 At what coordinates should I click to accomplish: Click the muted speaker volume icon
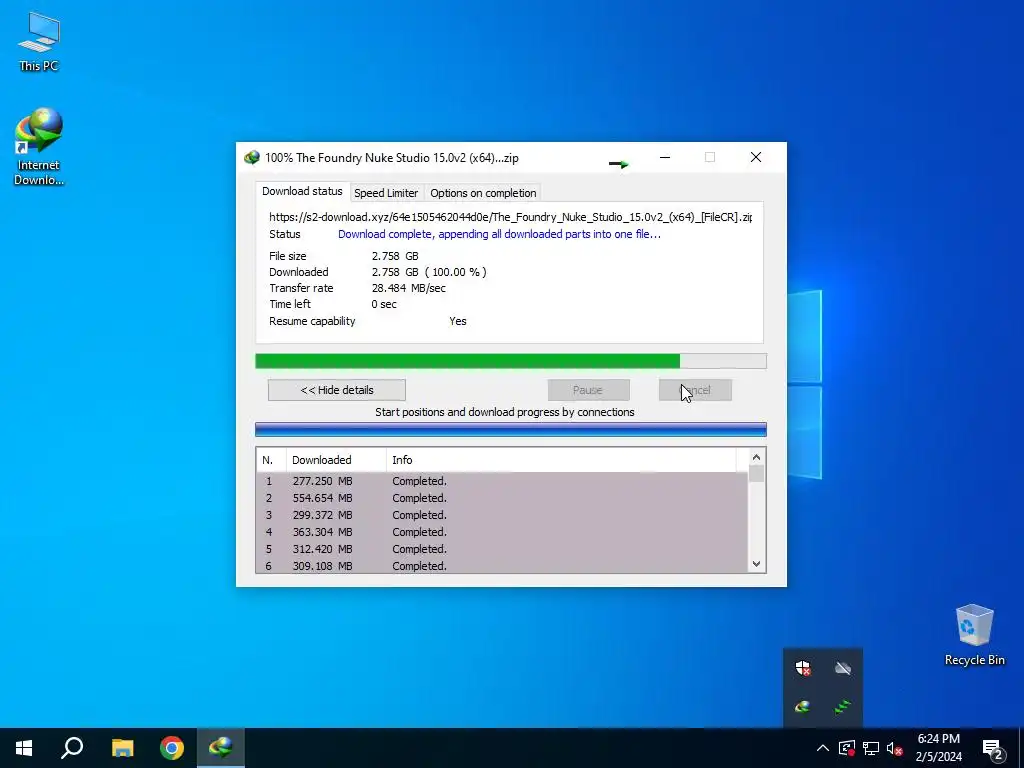click(x=894, y=748)
